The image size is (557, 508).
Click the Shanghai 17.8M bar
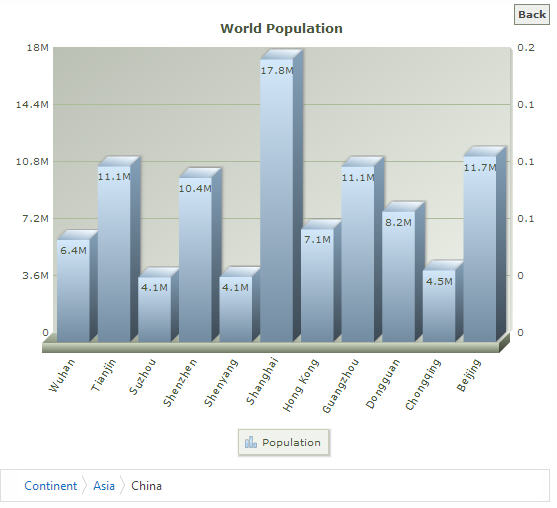277,200
